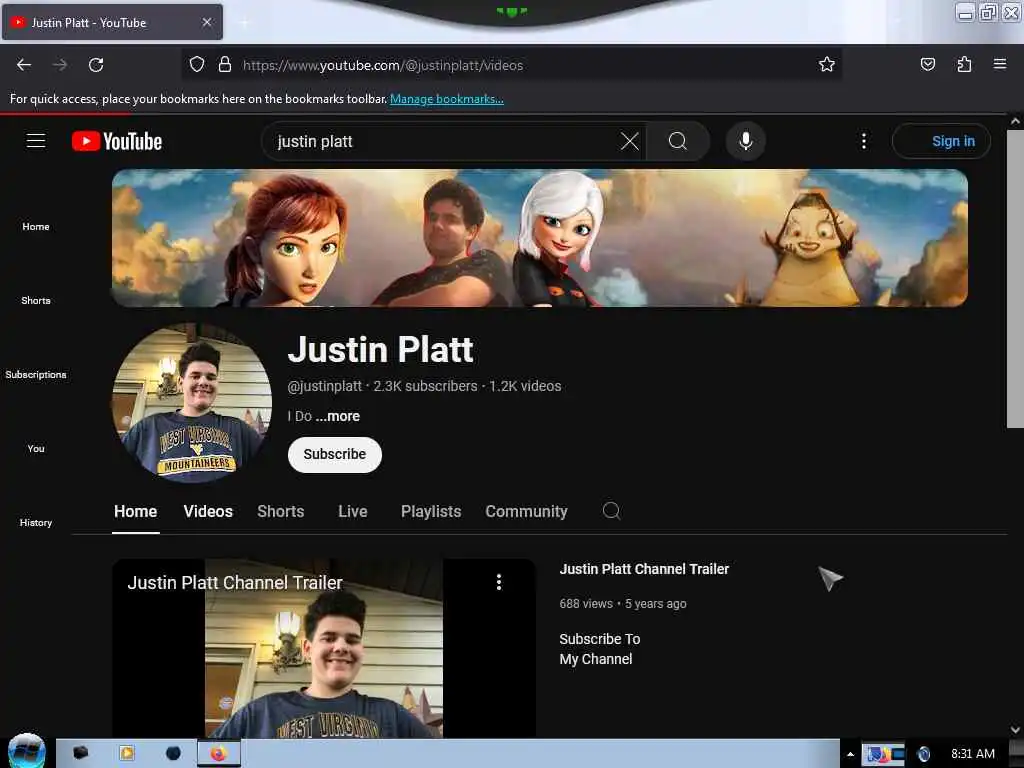
Task: Open Home in YouTube sidebar
Action: [36, 227]
